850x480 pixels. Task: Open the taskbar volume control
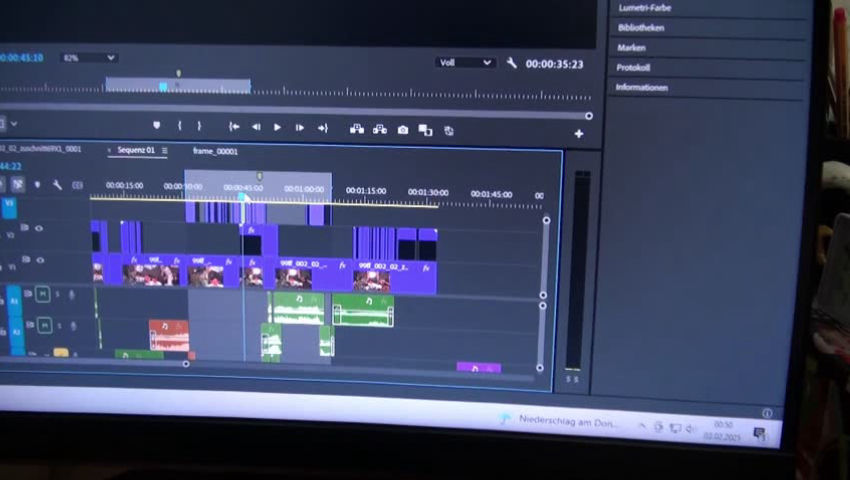pyautogui.click(x=691, y=429)
